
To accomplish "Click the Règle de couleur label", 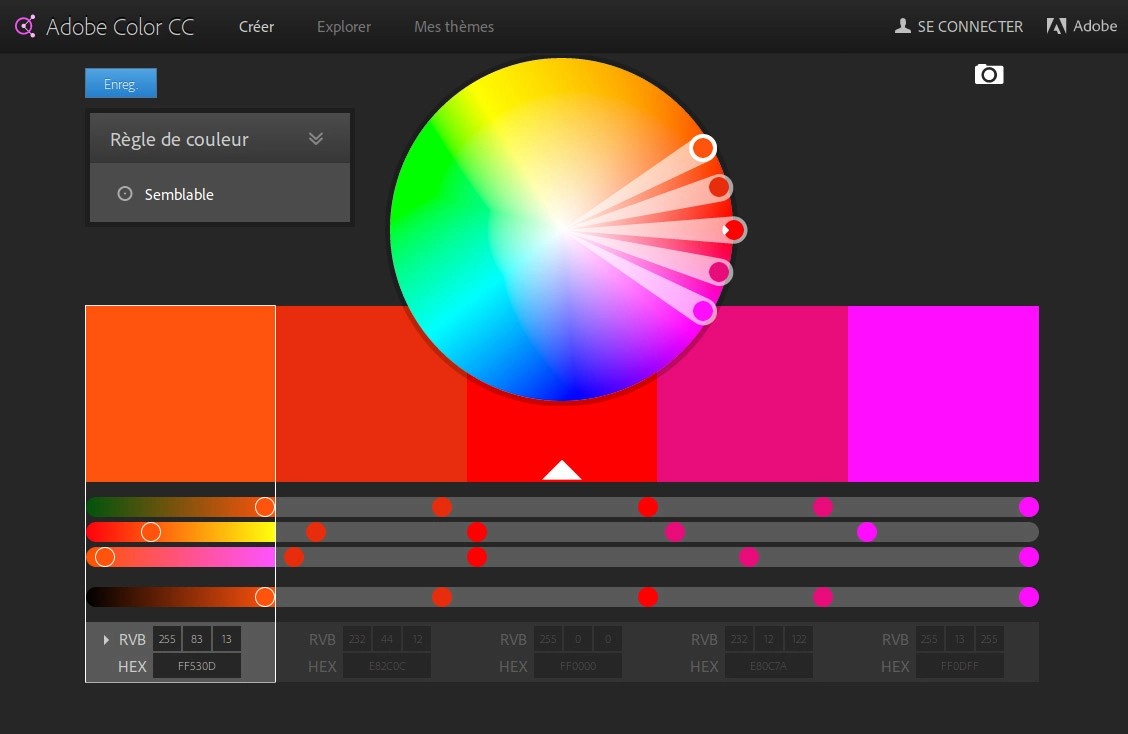I will [x=179, y=139].
